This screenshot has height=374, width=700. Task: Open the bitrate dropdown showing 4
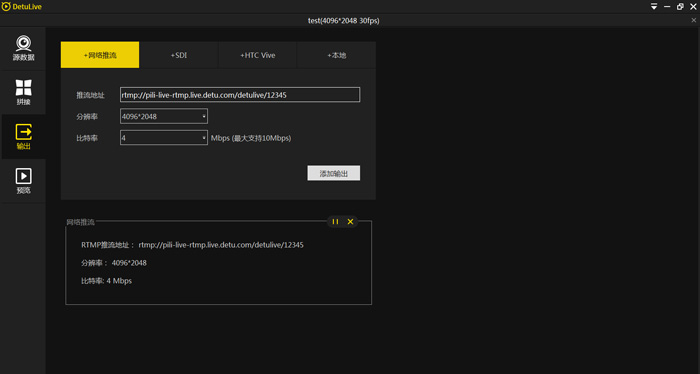pyautogui.click(x=164, y=138)
